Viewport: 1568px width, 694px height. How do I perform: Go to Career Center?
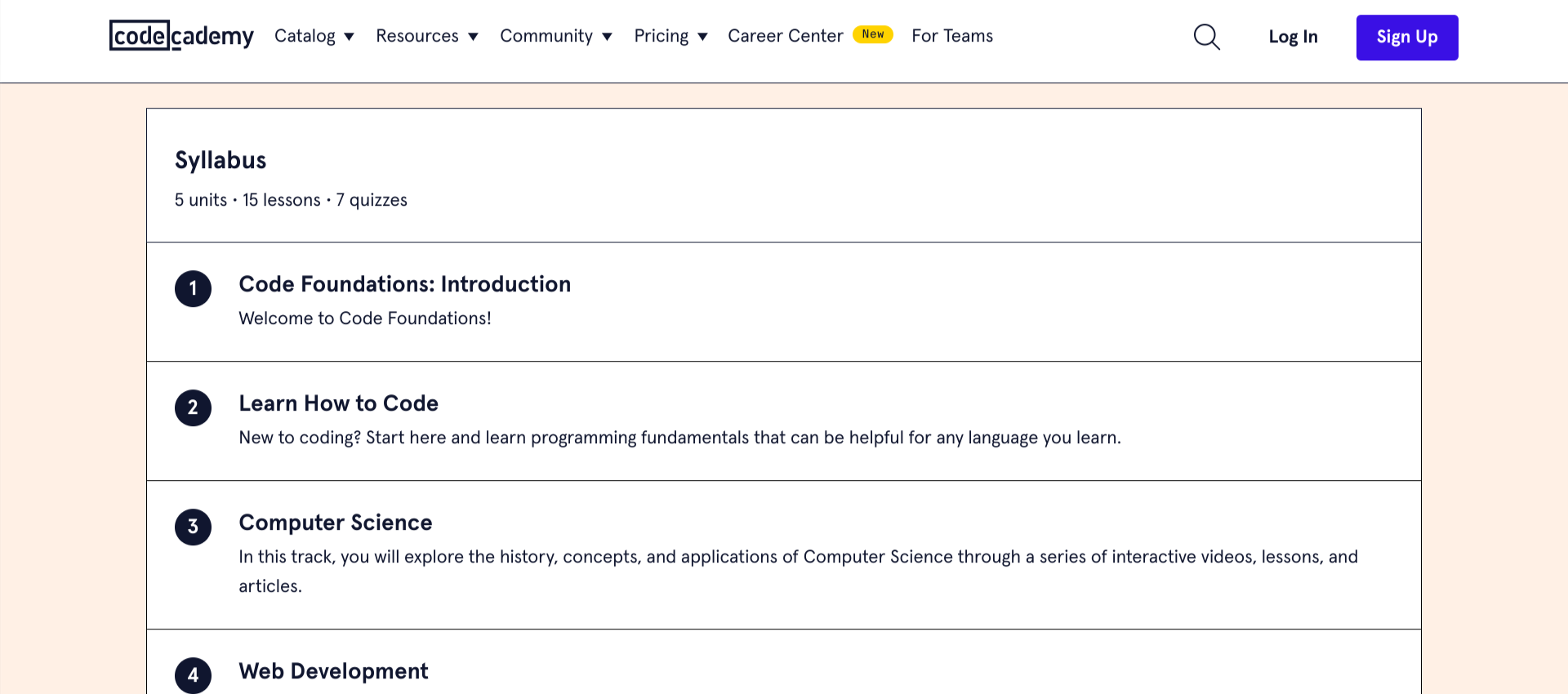[x=785, y=36]
